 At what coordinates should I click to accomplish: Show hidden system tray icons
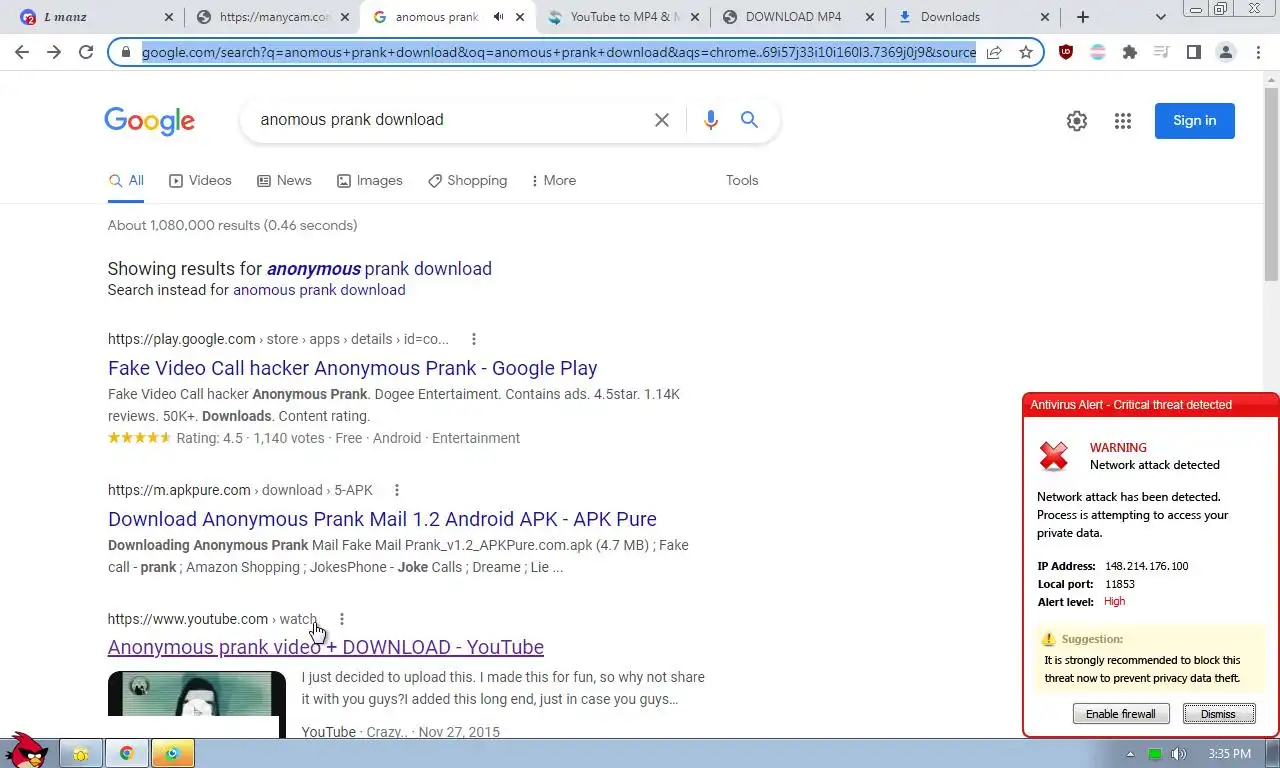click(1130, 753)
